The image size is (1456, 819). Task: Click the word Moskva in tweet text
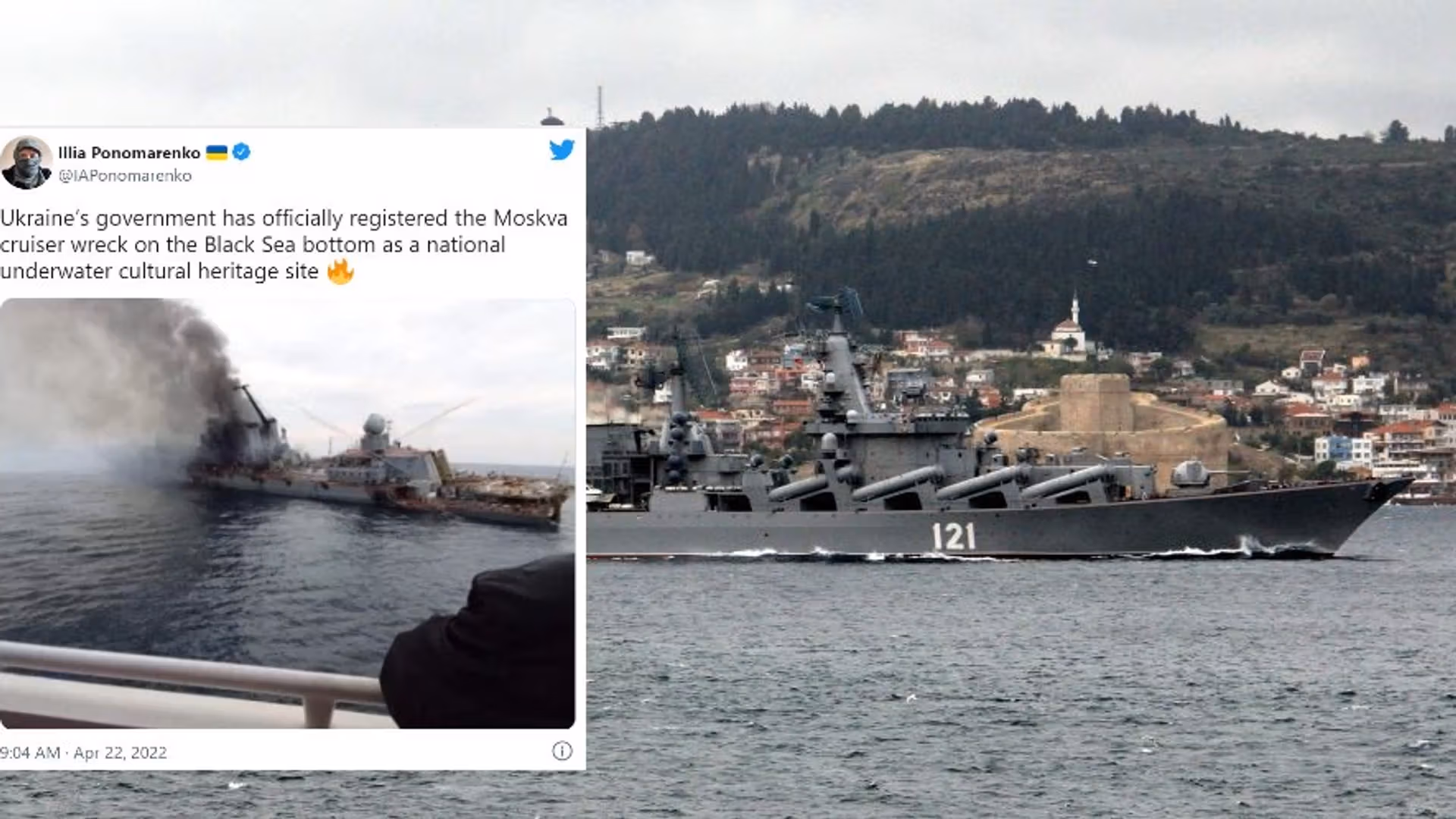point(530,218)
